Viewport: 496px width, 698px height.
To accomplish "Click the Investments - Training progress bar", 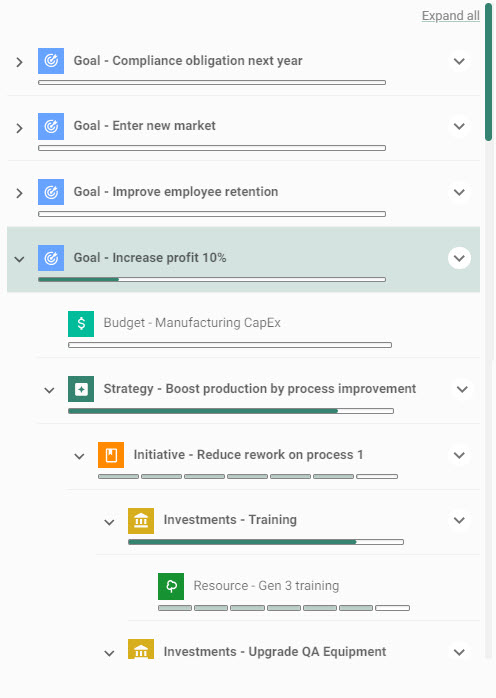I will pos(266,542).
